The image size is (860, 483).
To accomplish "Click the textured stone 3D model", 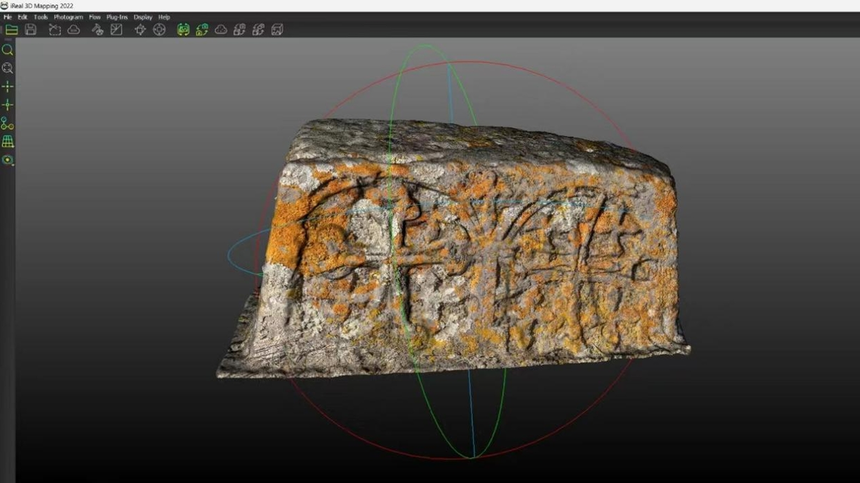I will [x=453, y=248].
